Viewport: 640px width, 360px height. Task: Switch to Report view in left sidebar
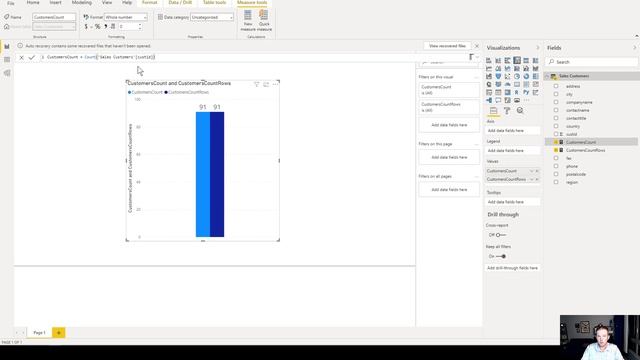7,47
